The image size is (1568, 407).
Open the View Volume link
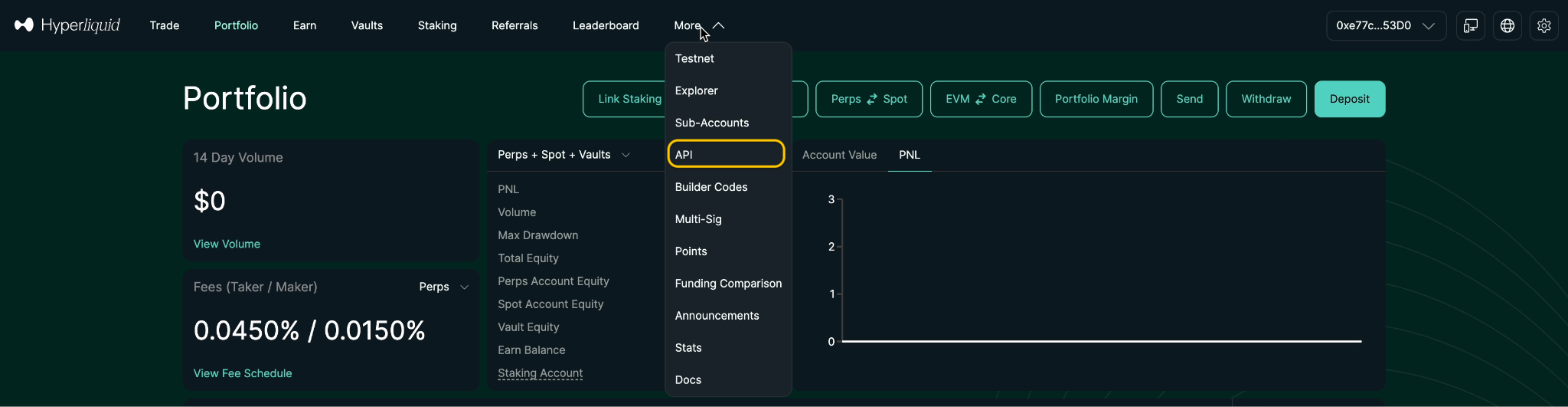coord(227,244)
